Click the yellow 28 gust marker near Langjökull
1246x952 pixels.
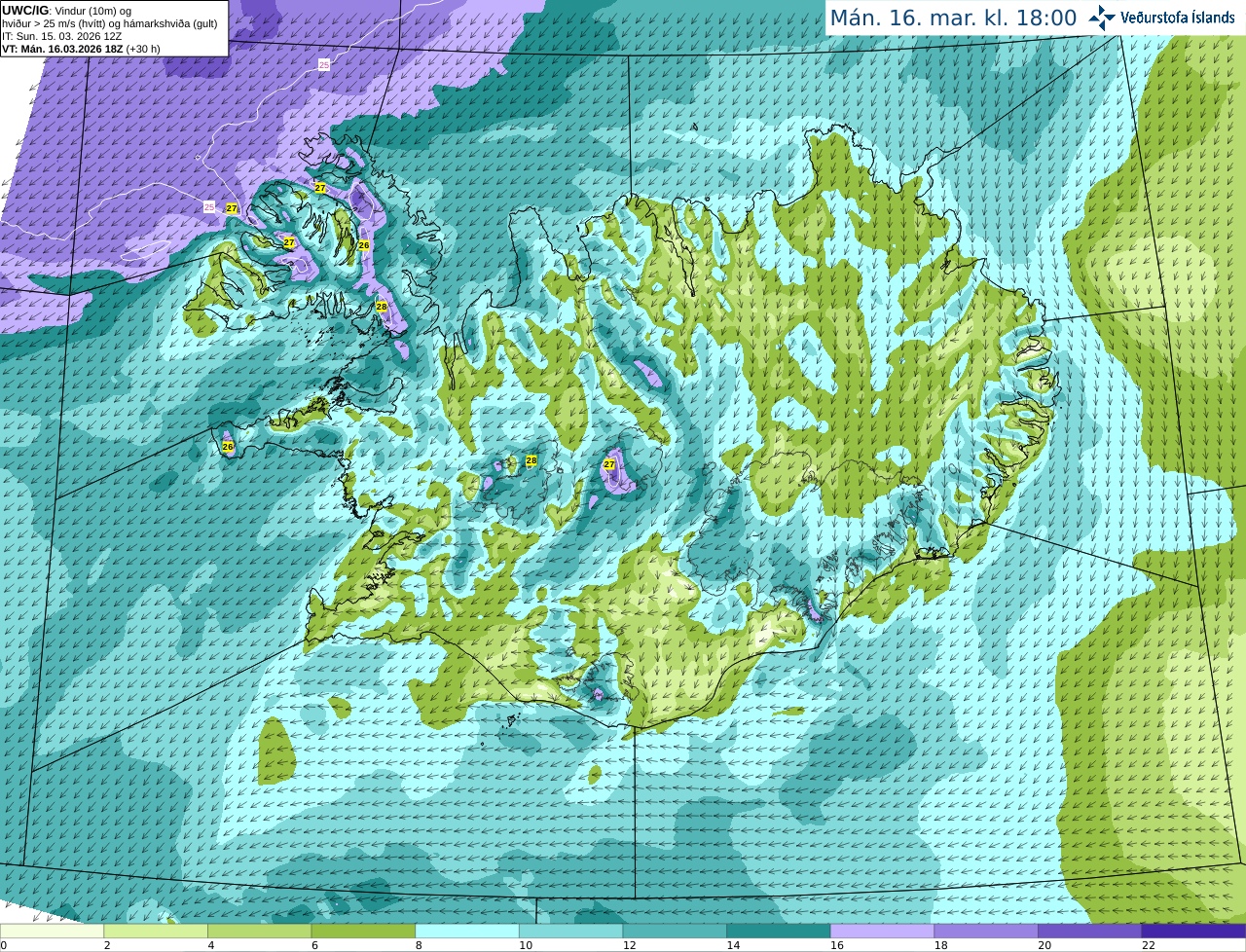(531, 460)
